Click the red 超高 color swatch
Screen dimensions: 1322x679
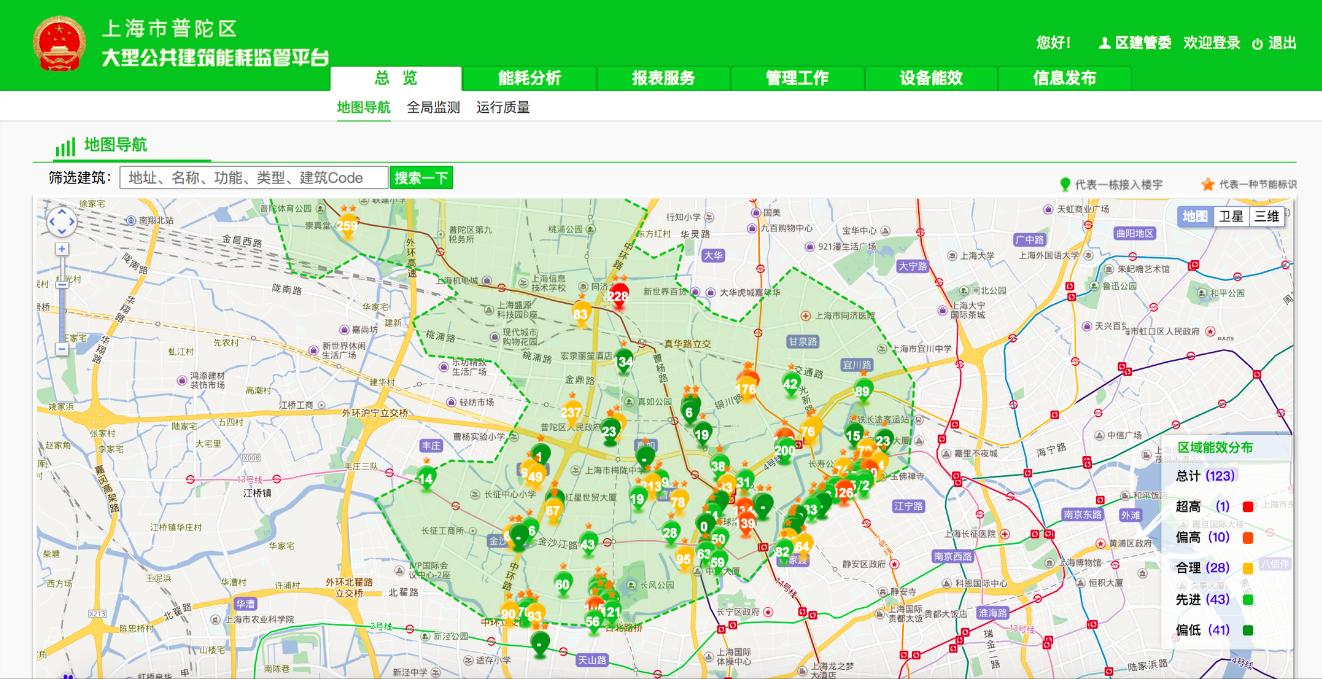point(1247,507)
